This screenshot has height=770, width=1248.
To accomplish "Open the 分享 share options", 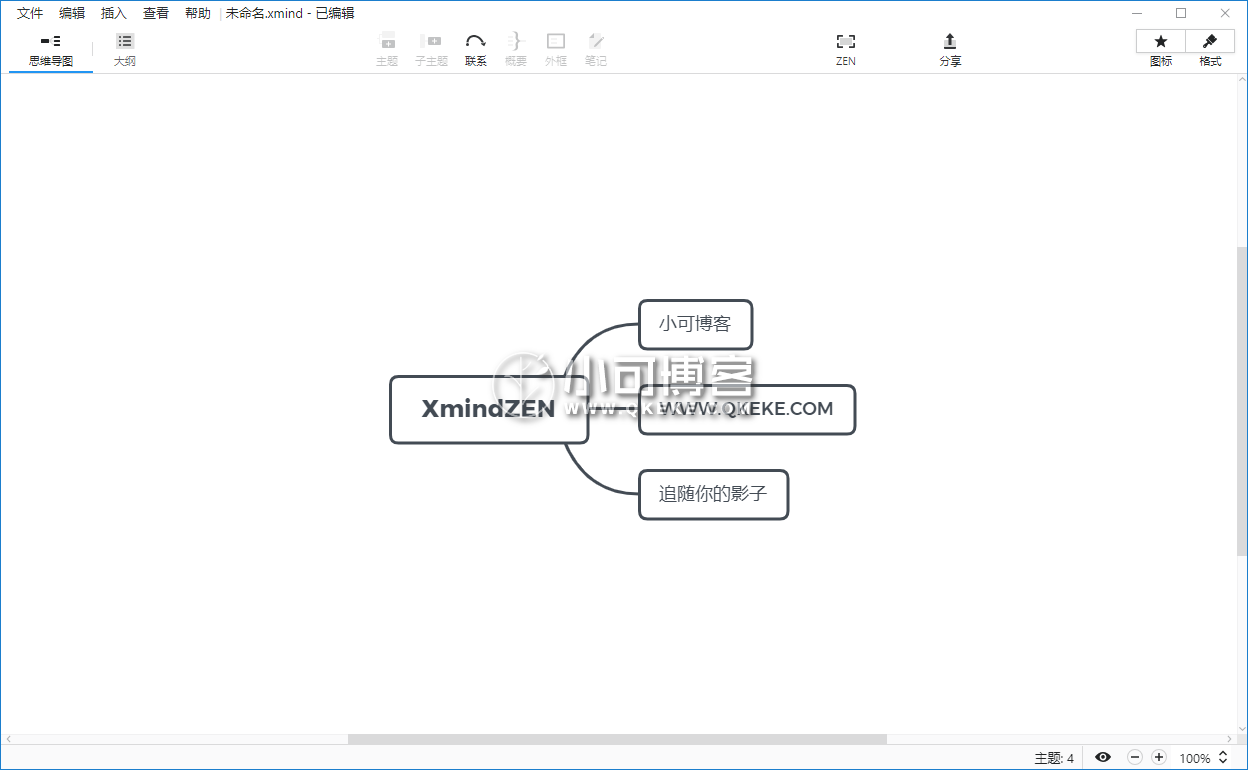I will [x=950, y=50].
